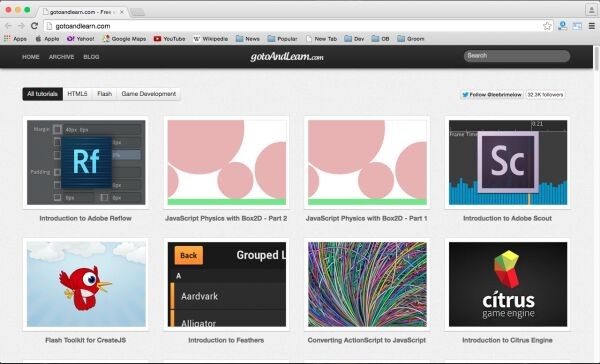Expand the Popular bookmarks folder
The height and width of the screenshot is (364, 600).
click(x=282, y=39)
